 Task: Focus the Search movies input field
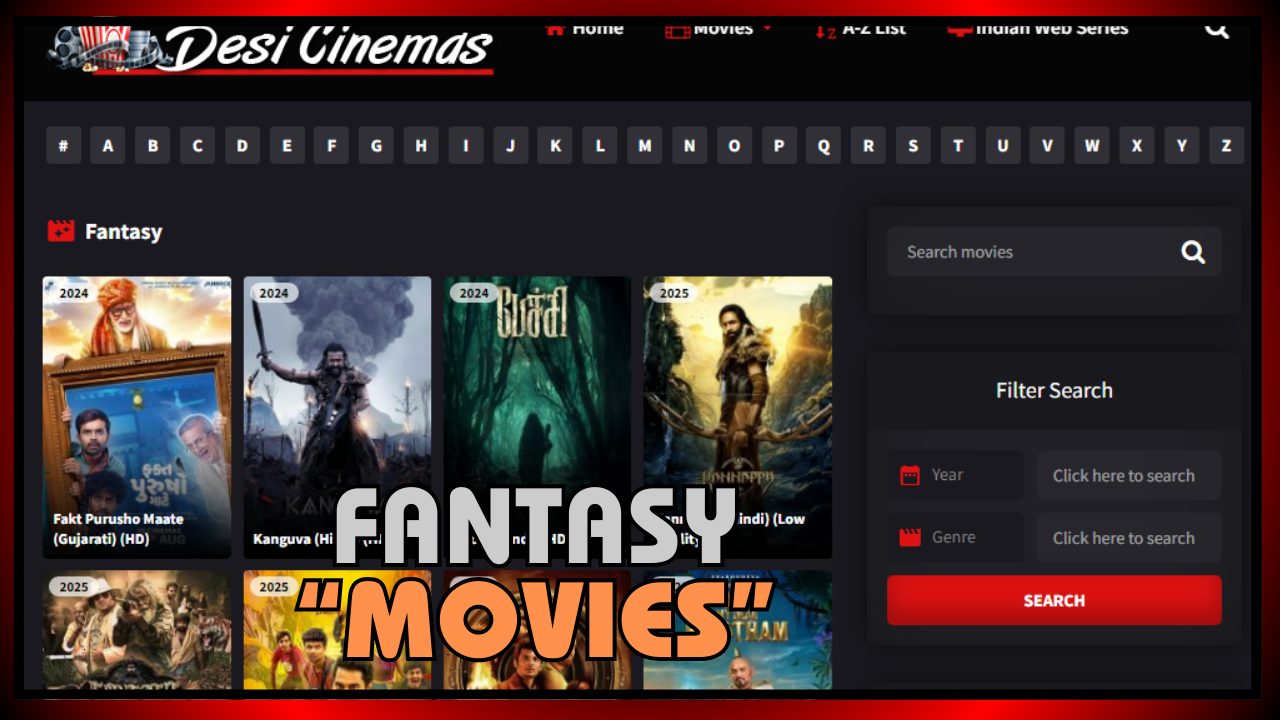click(x=1030, y=252)
